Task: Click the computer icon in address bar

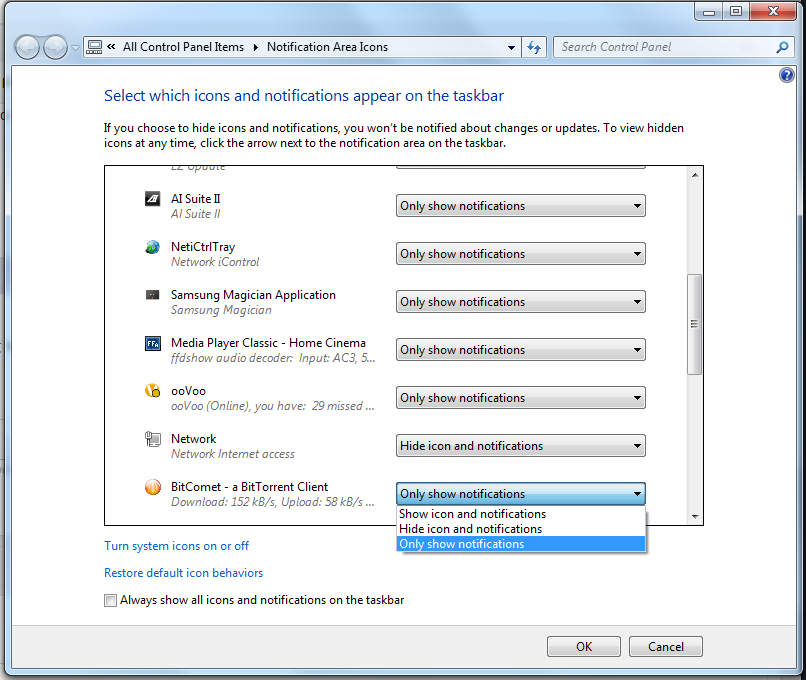Action: tap(94, 47)
